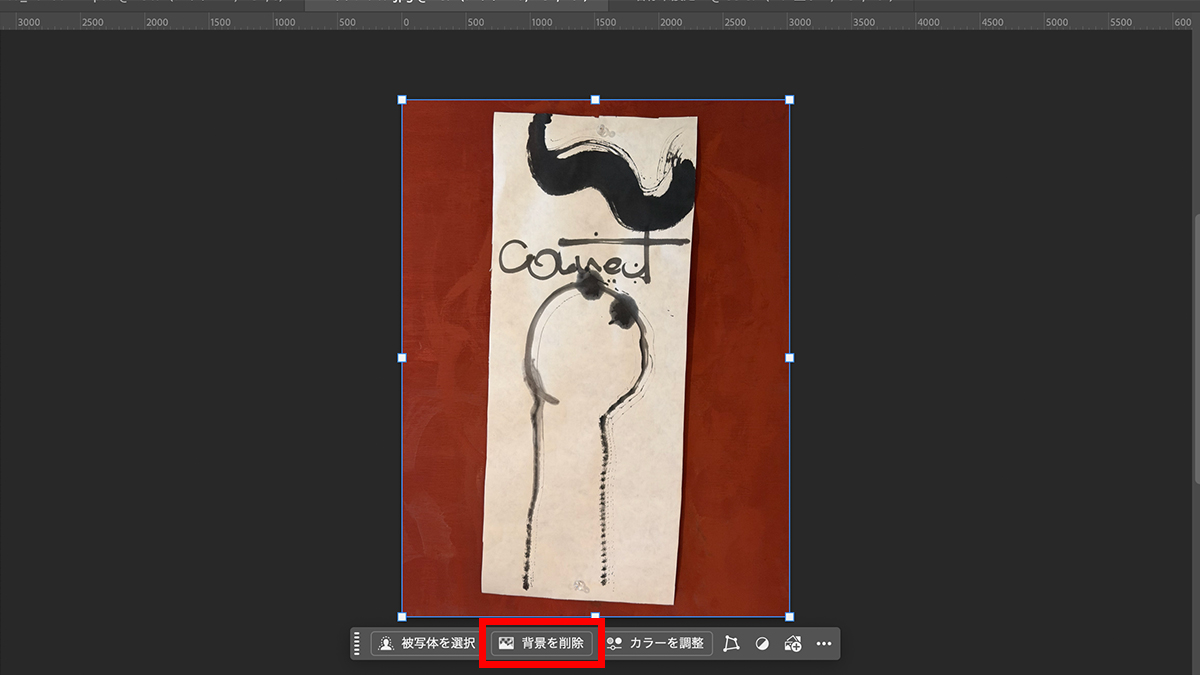1200x675 pixels.
Task: Open Generative Fill via the image-plus icon
Action: [792, 643]
